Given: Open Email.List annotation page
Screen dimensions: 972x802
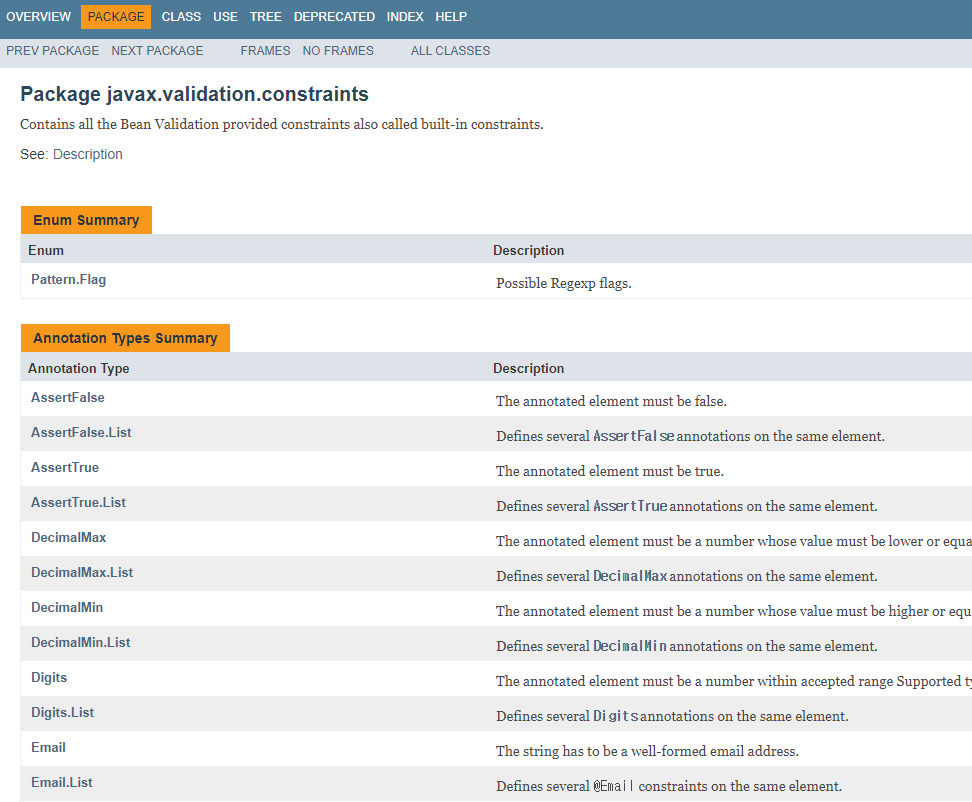Looking at the screenshot, I should coord(61,783).
